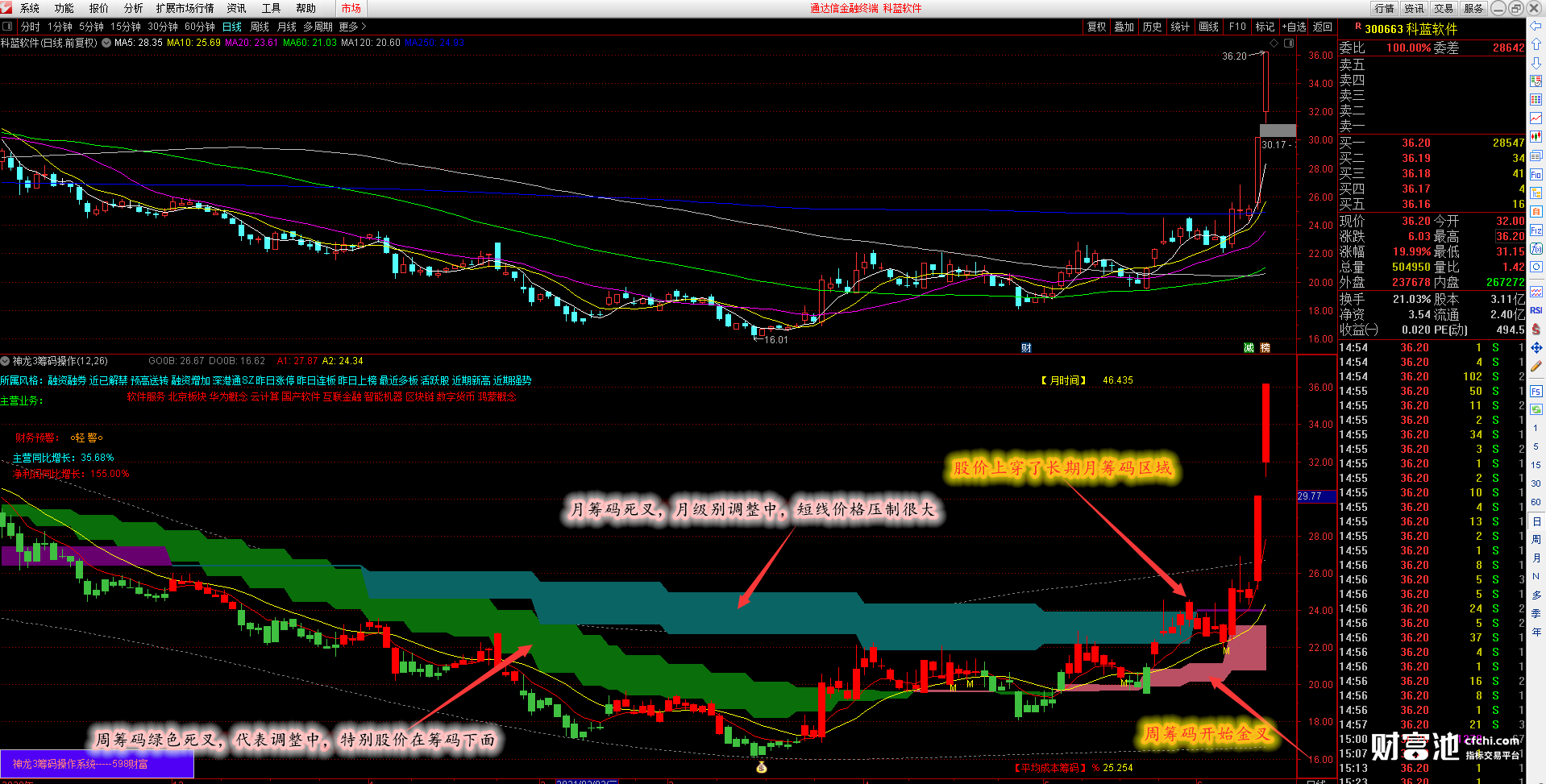Click the 交易 button at top right
Viewport: 1546px width, 784px height.
(x=1443, y=8)
